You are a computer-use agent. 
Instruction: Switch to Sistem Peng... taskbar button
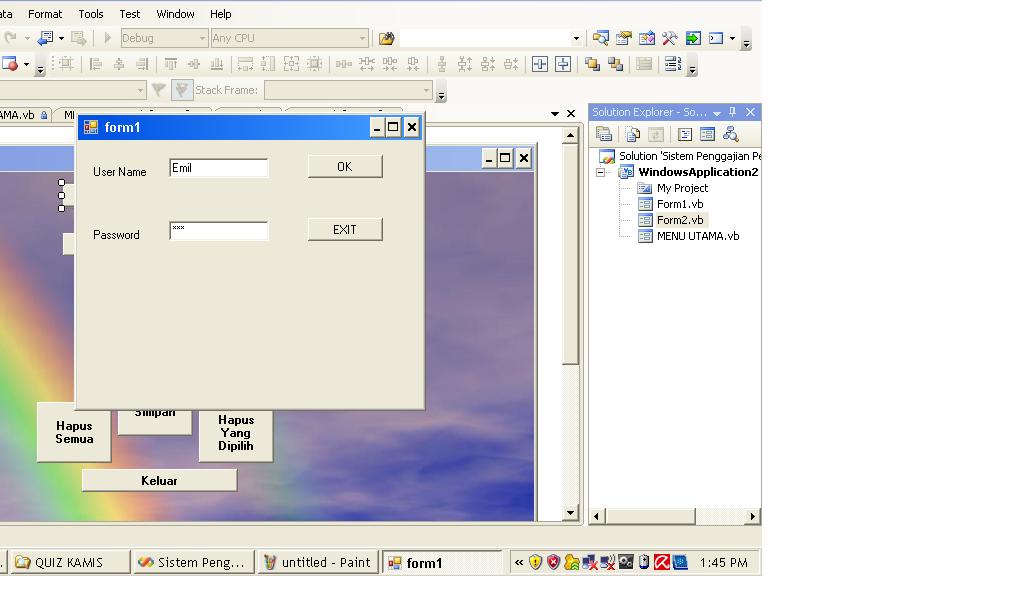(194, 562)
